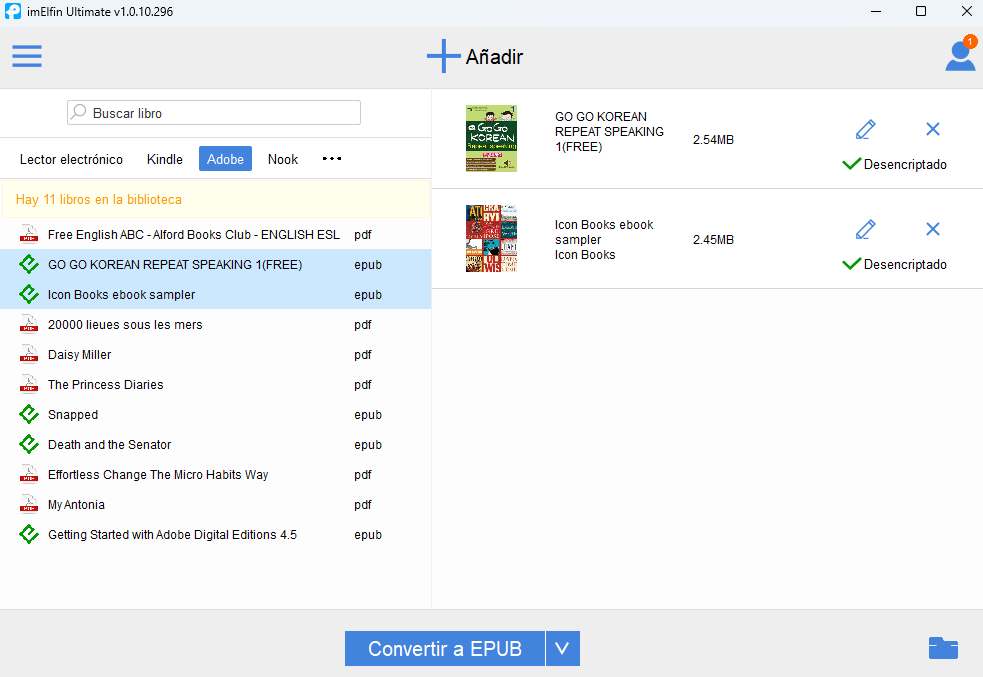Remove GO GO KOREAN from conversion list
The height and width of the screenshot is (677, 983).
pos(933,129)
